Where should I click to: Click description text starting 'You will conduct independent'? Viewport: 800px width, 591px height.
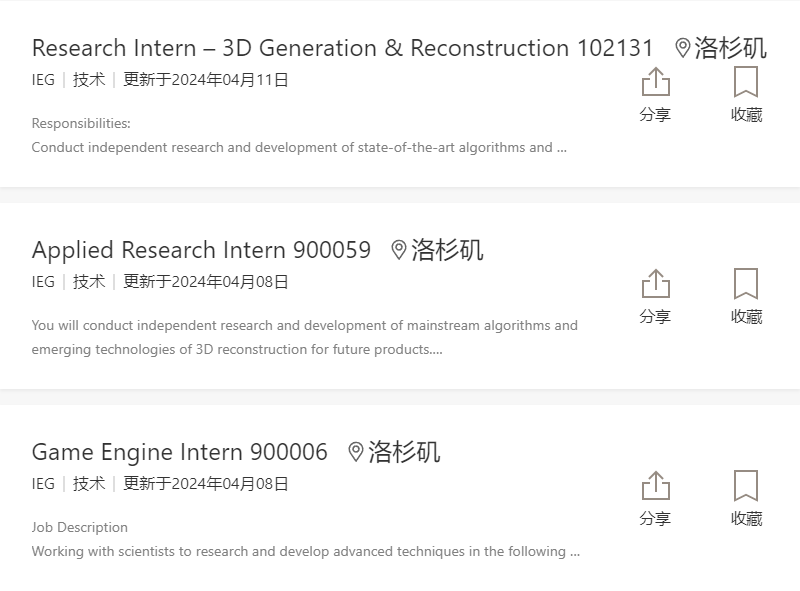point(305,337)
